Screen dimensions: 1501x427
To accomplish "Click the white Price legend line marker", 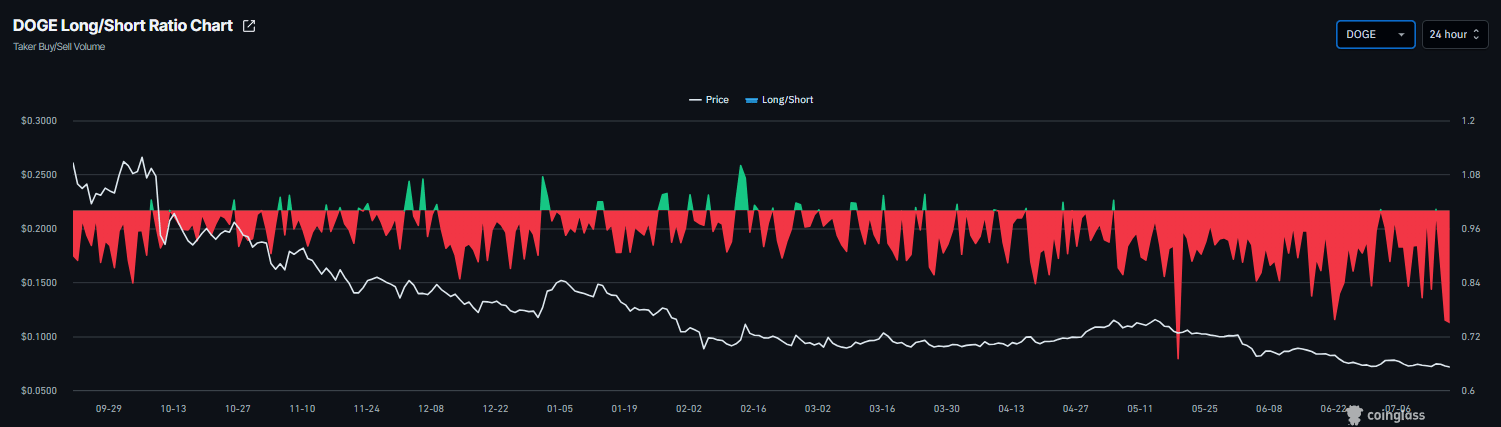I will 695,100.
